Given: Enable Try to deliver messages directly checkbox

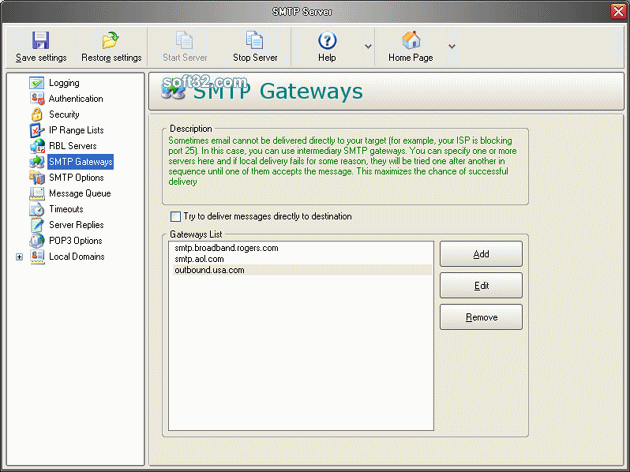Looking at the screenshot, I should coord(176,217).
